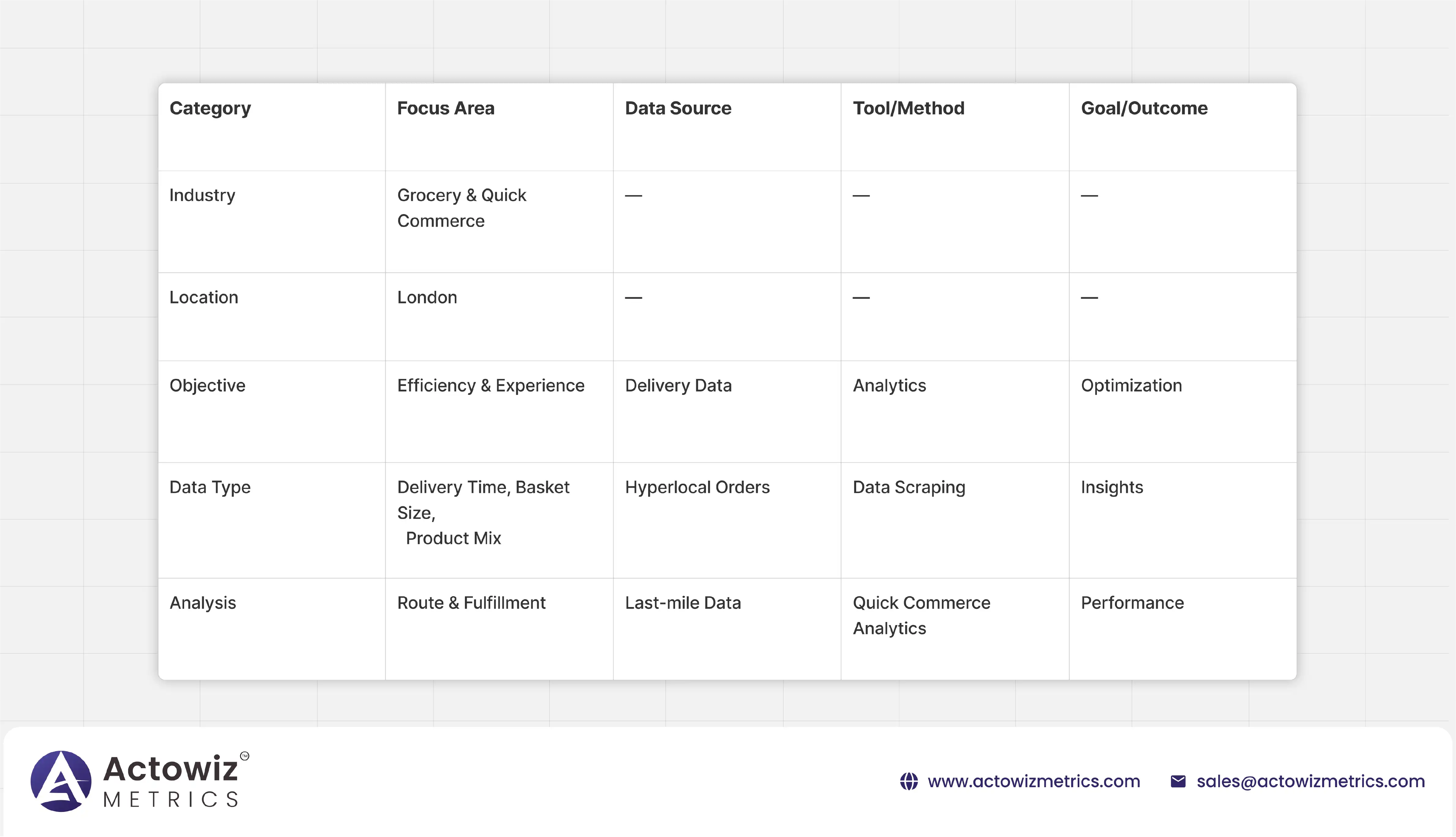Click the Actowiz Metrics logo icon

pyautogui.click(x=61, y=781)
